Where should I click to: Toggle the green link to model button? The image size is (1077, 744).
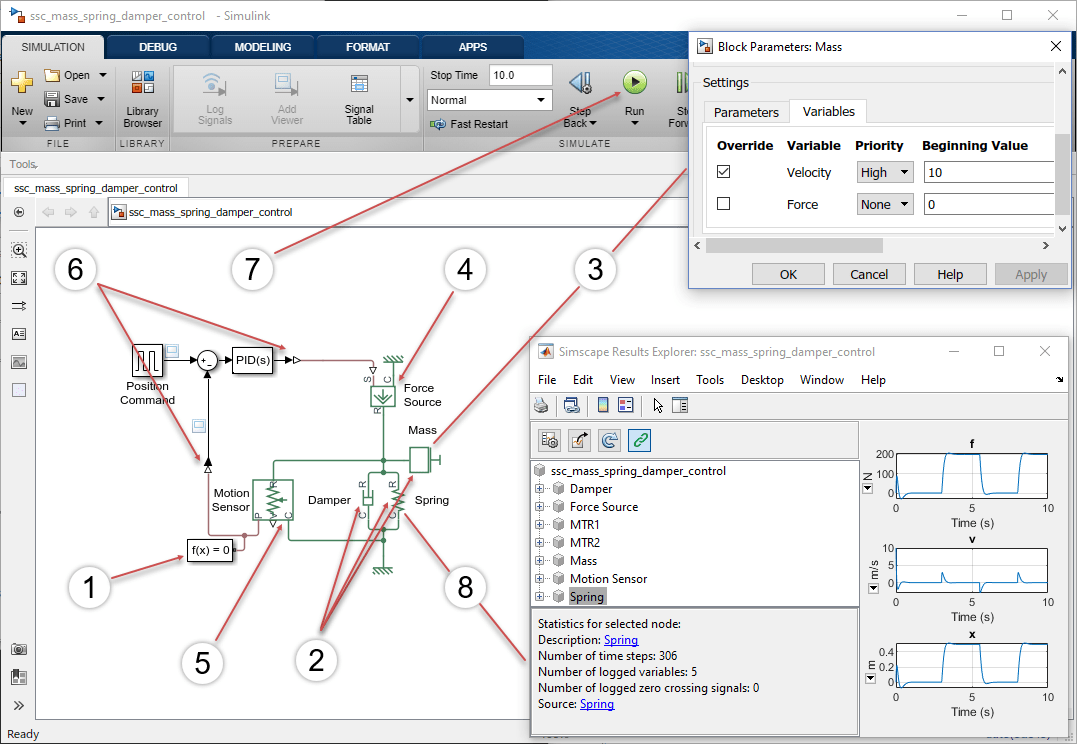[639, 440]
